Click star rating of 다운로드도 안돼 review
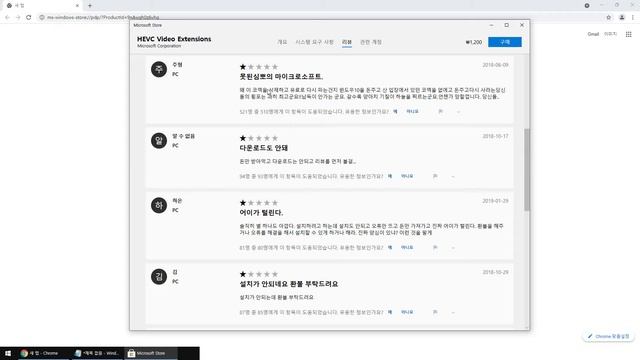This screenshot has height=360, width=640. pyautogui.click(x=259, y=138)
